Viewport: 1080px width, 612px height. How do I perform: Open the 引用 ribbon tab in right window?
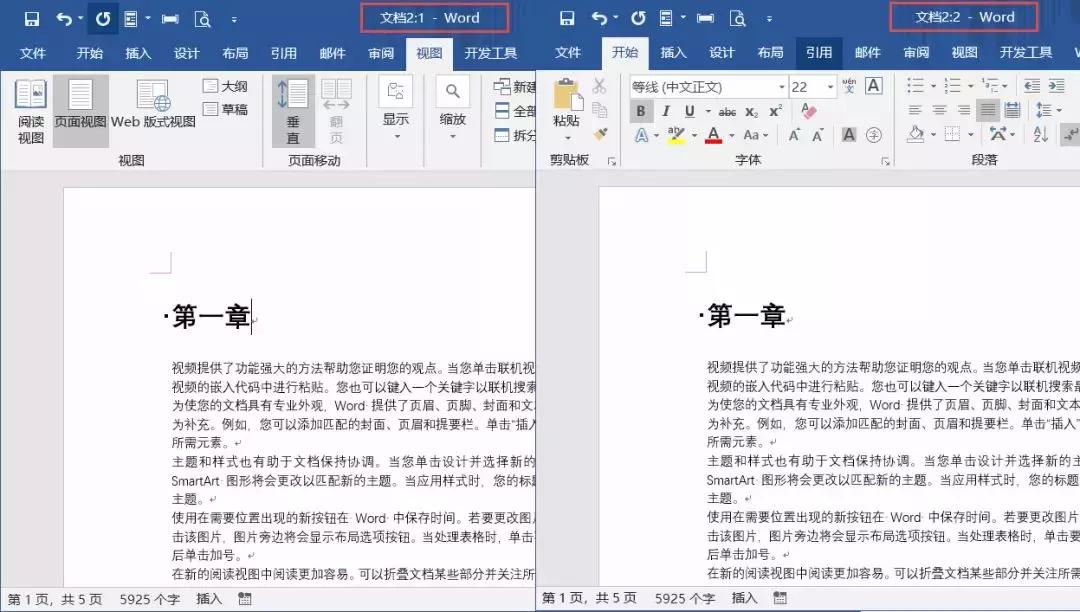(818, 53)
